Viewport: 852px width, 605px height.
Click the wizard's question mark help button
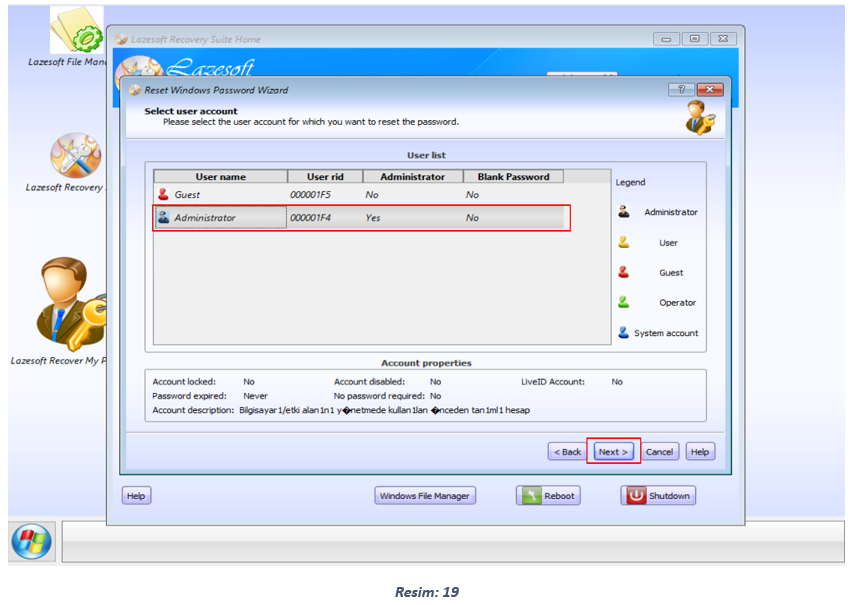pos(683,90)
